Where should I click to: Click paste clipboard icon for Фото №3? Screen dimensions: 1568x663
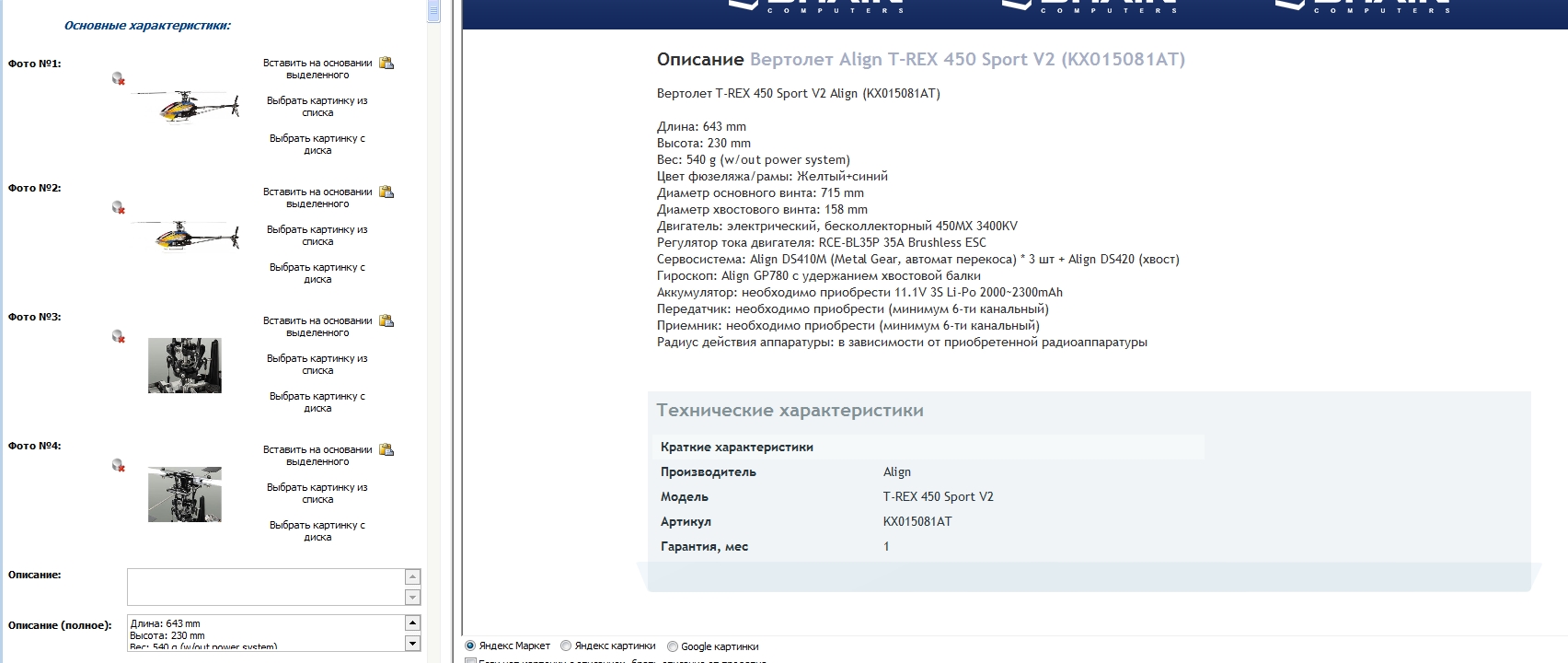coord(386,320)
